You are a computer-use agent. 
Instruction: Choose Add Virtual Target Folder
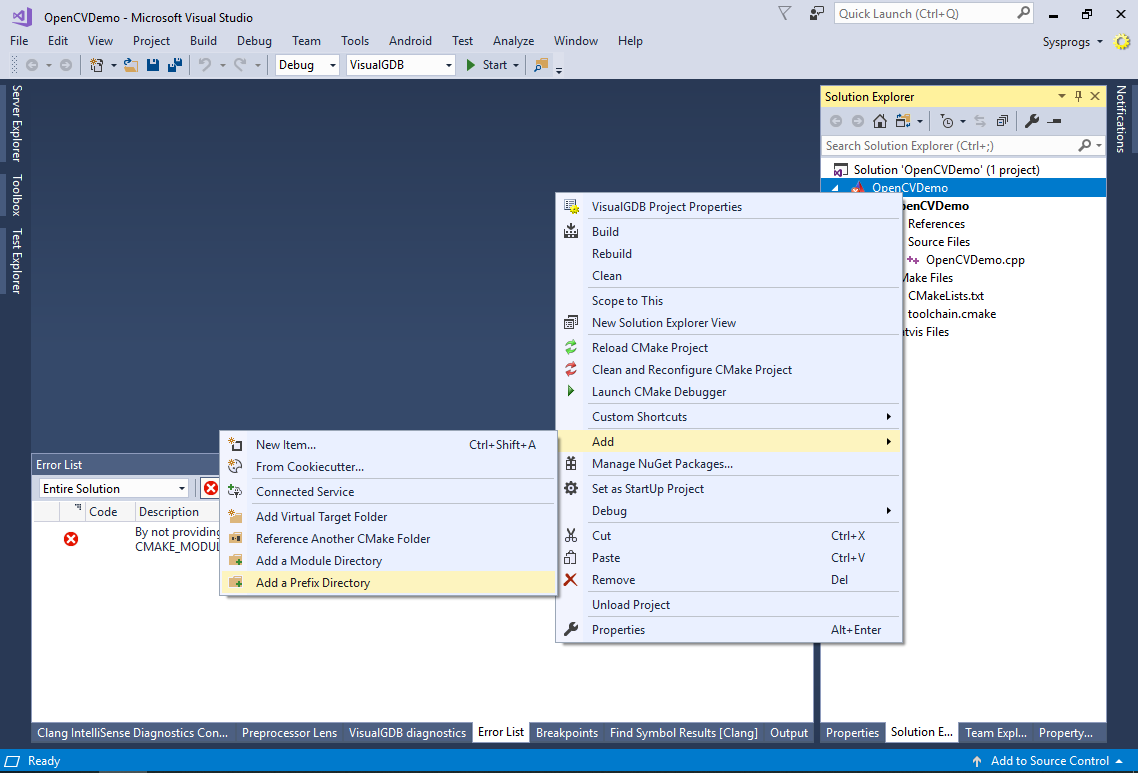388,517
